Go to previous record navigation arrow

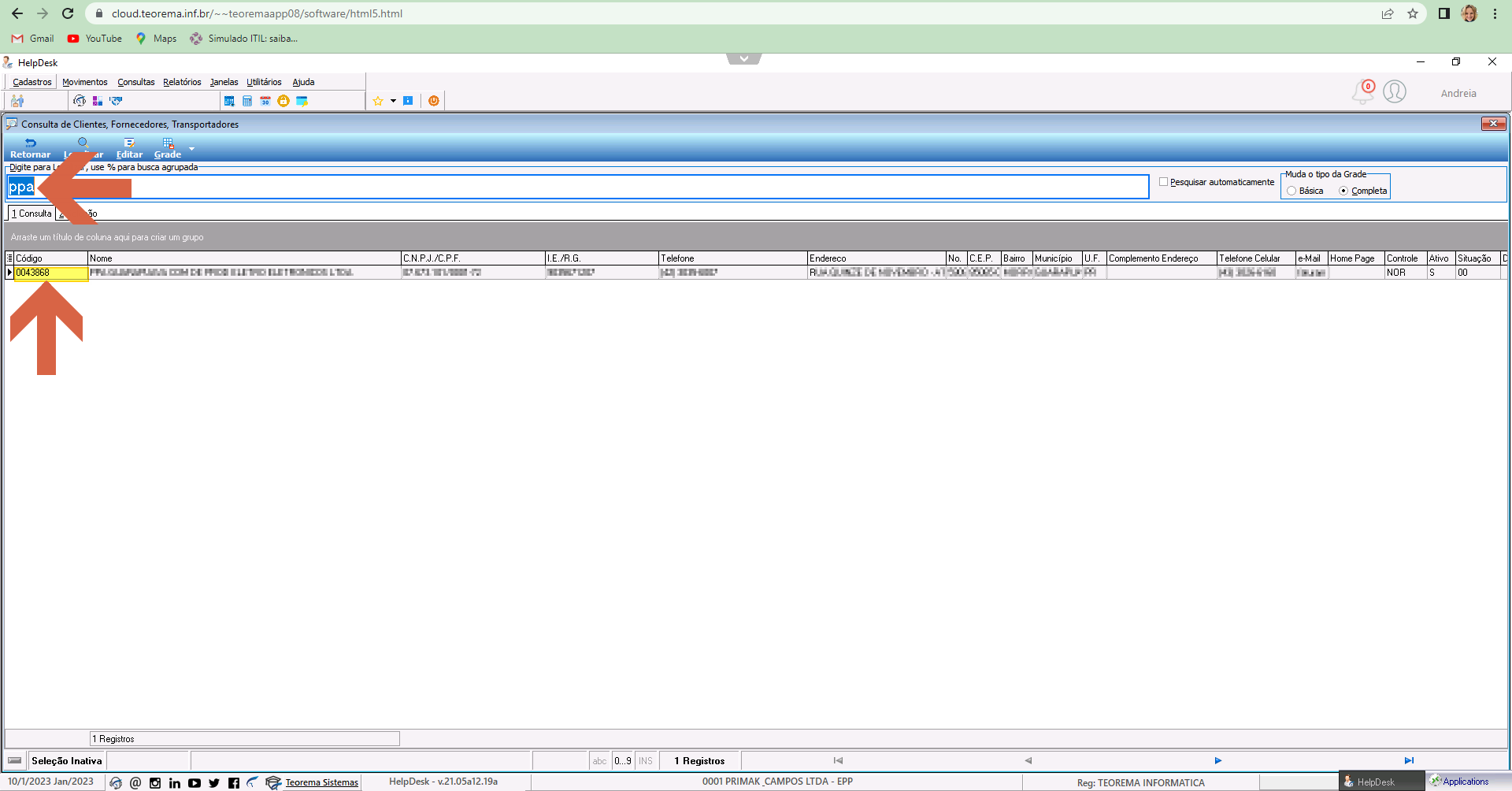[x=1028, y=760]
